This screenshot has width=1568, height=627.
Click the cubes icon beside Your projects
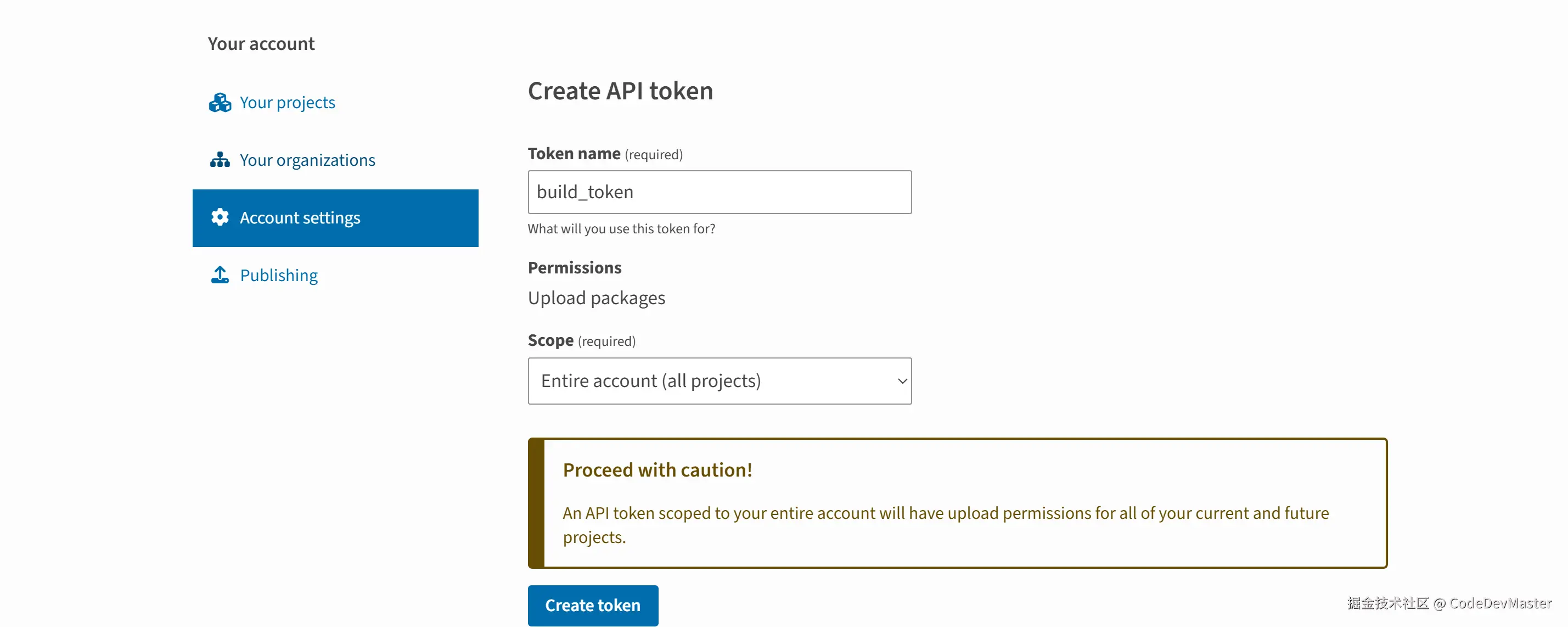click(220, 102)
